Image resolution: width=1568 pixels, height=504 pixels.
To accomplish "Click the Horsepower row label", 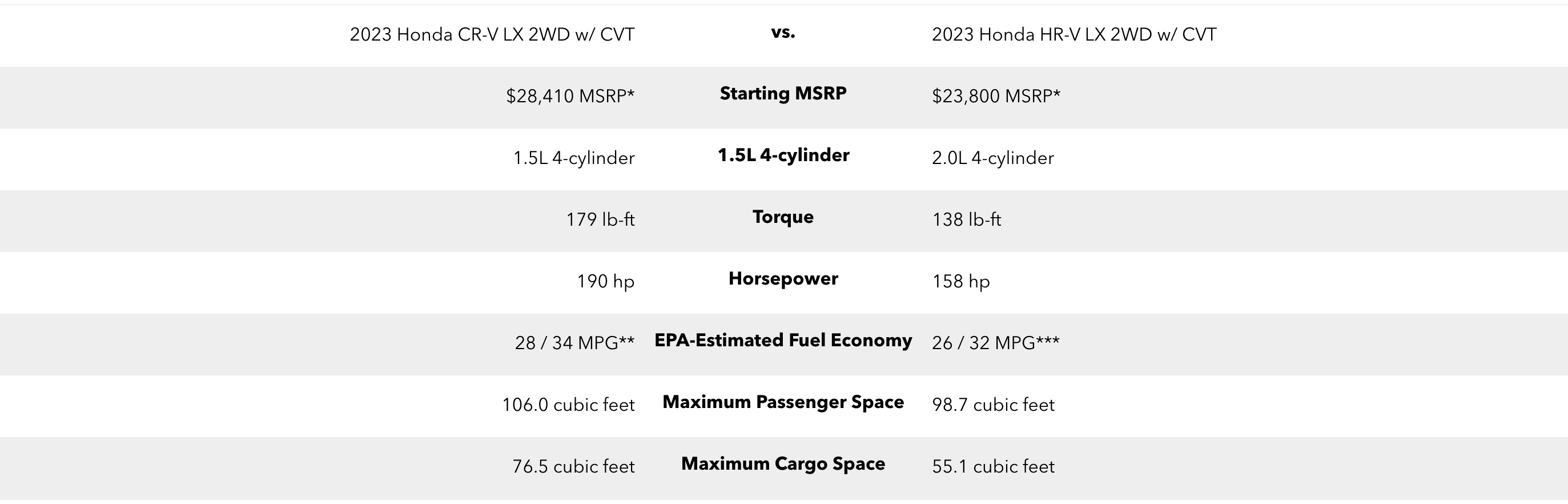I will (783, 278).
